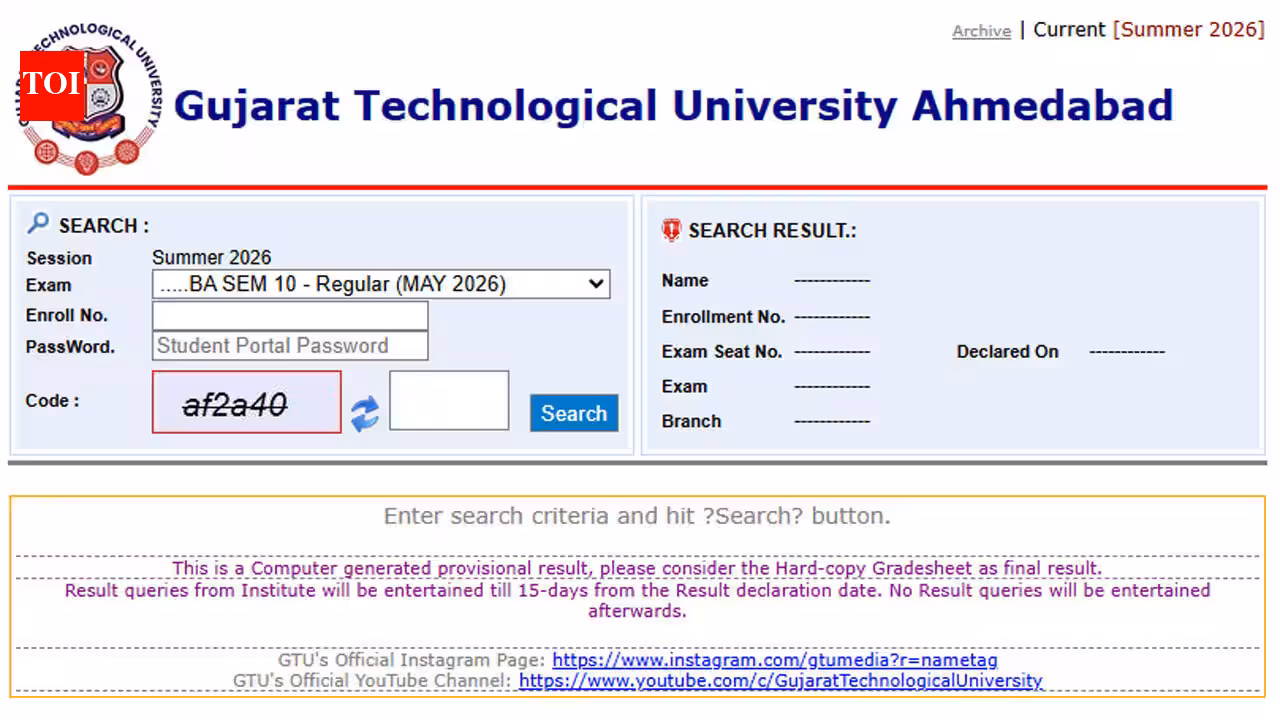
Task: Refresh the captcha code with the blue arrows
Action: tap(365, 413)
